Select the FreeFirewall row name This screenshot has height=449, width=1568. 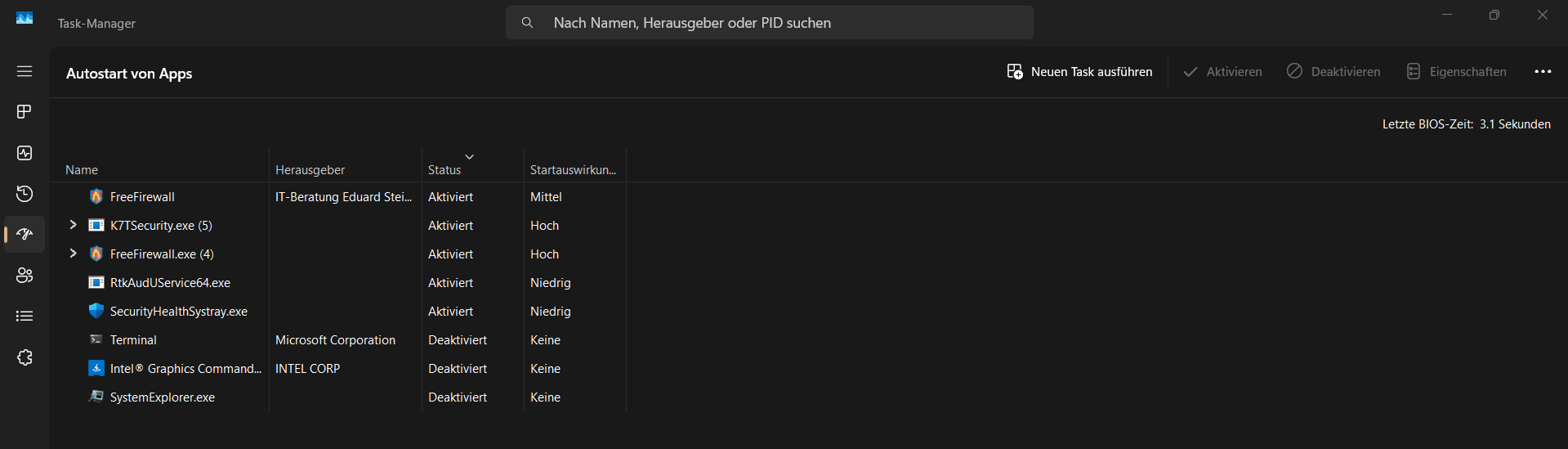pos(142,197)
